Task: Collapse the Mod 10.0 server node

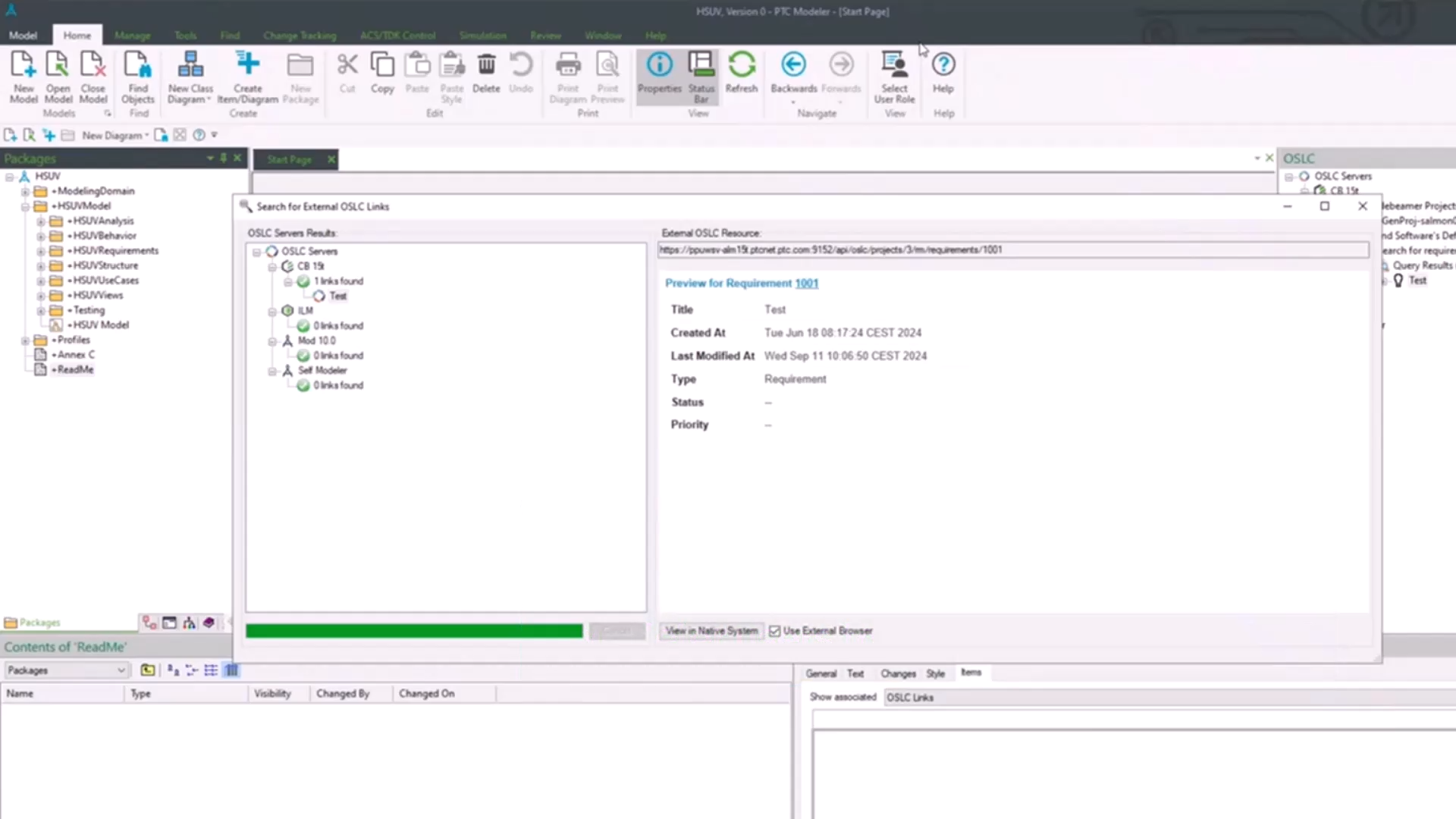Action: coord(272,341)
